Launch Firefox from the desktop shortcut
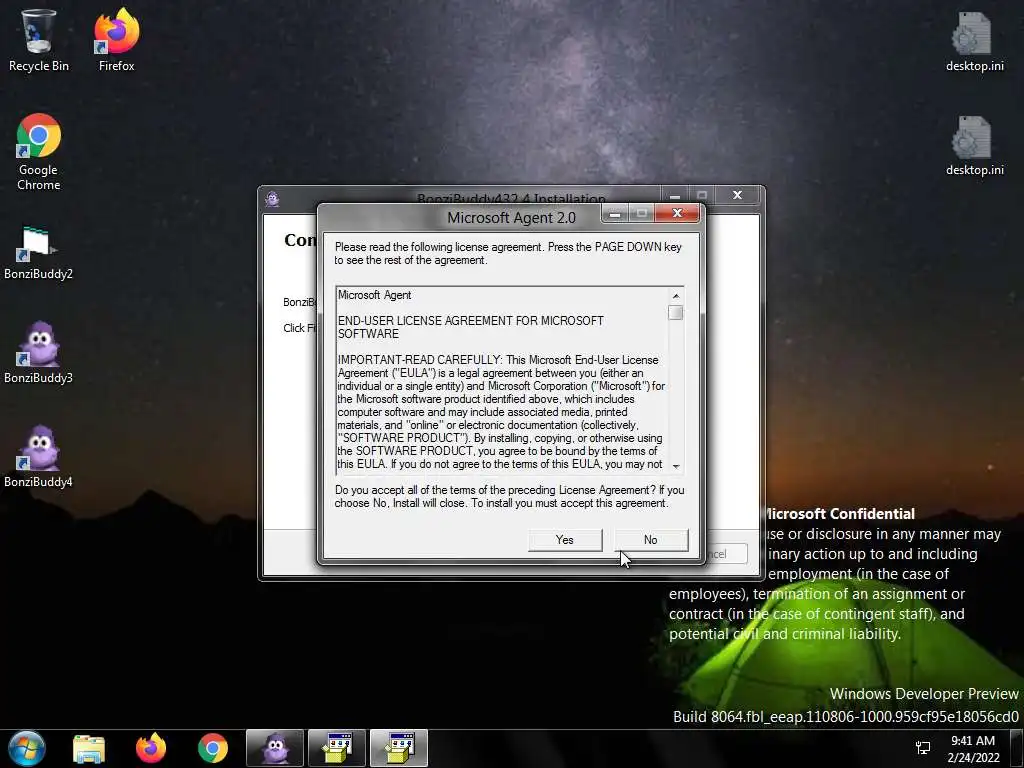Viewport: 1024px width, 768px height. [x=116, y=40]
